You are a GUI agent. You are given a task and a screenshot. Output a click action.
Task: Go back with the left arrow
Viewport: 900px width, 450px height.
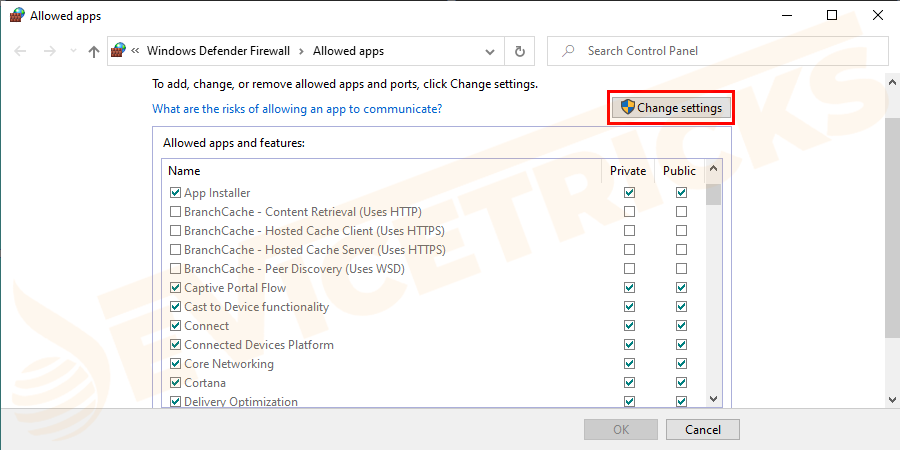pos(21,51)
